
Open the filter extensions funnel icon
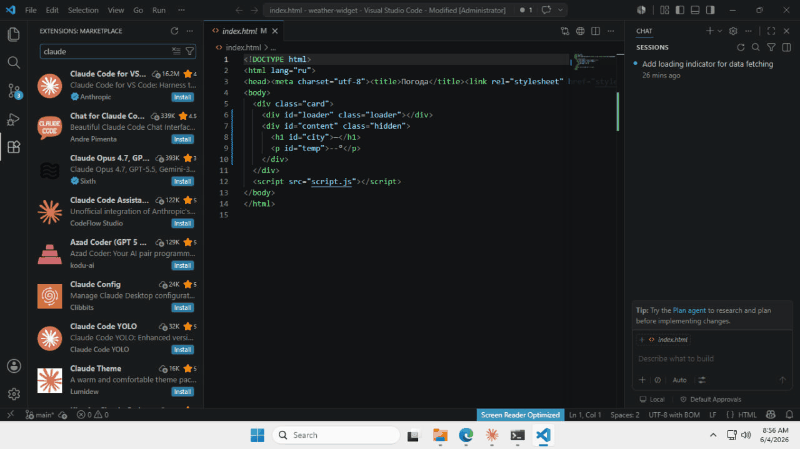(190, 51)
